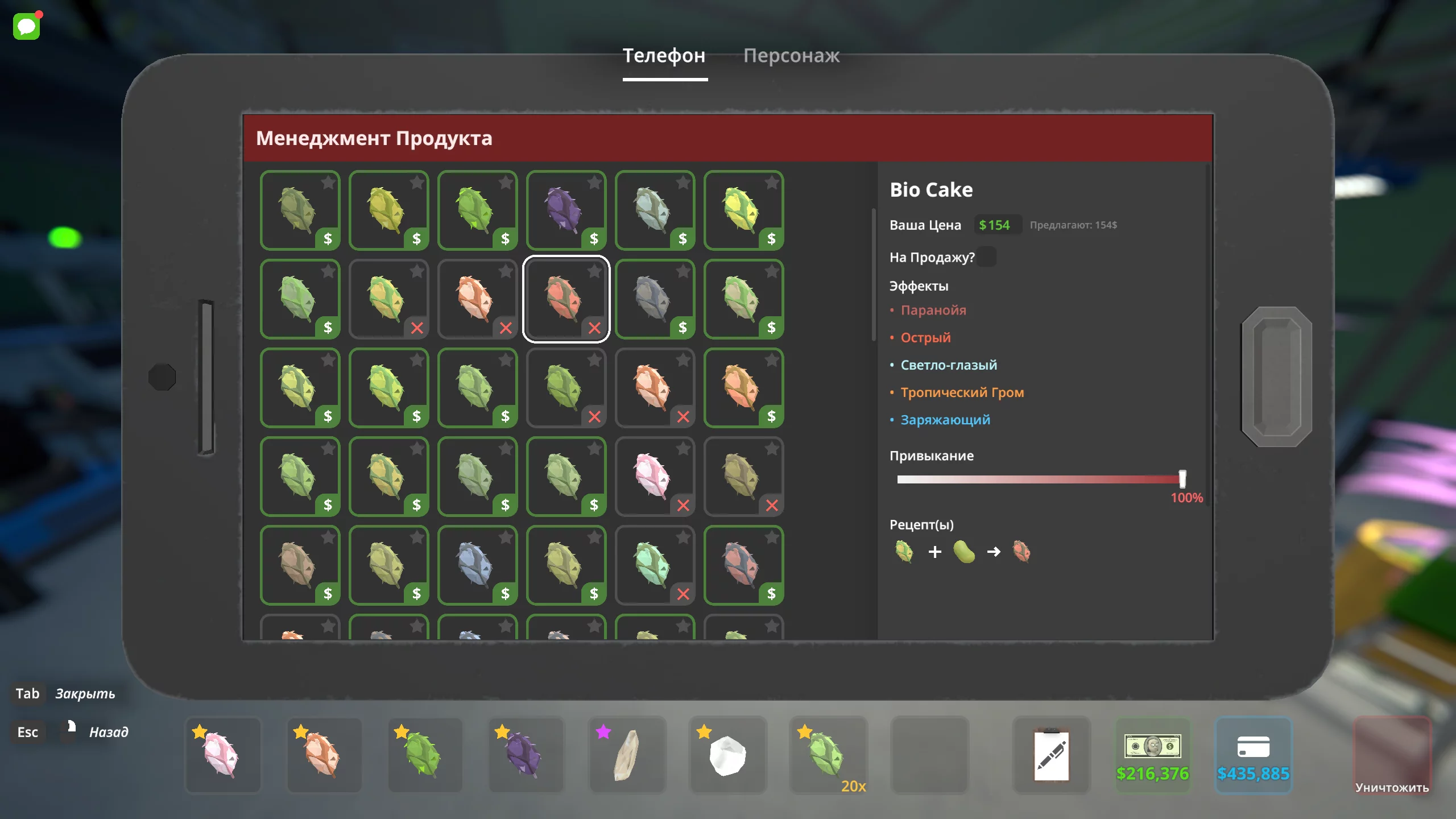The image size is (1456, 819).
Task: Click the cash $216,376 slot
Action: coord(1152,755)
